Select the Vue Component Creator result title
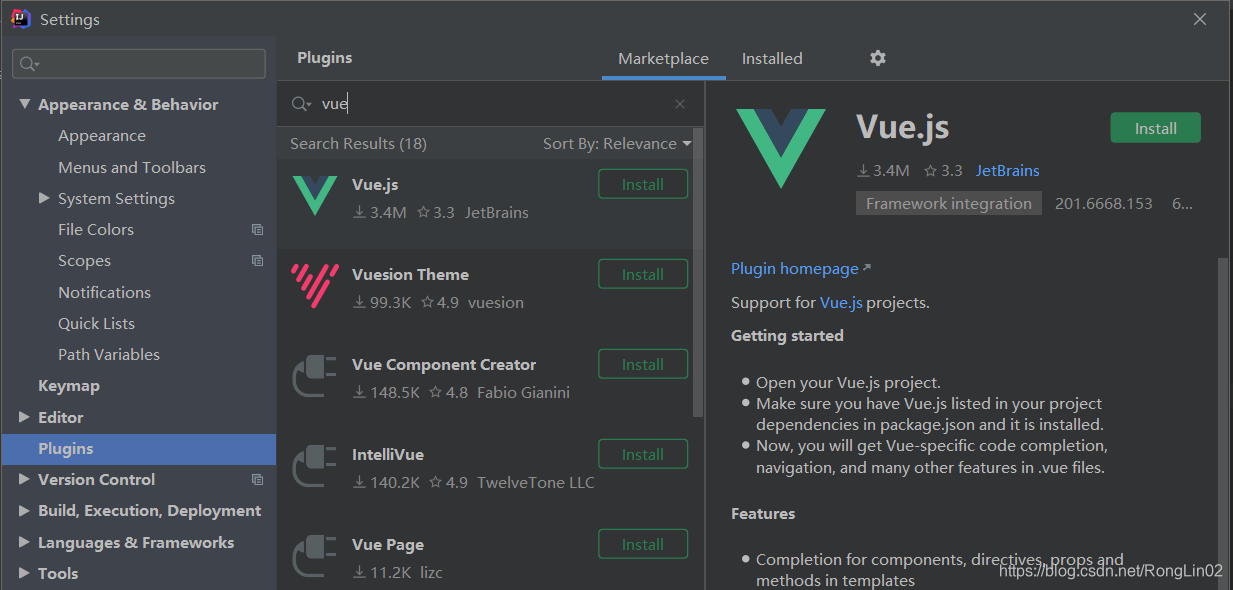 444,365
